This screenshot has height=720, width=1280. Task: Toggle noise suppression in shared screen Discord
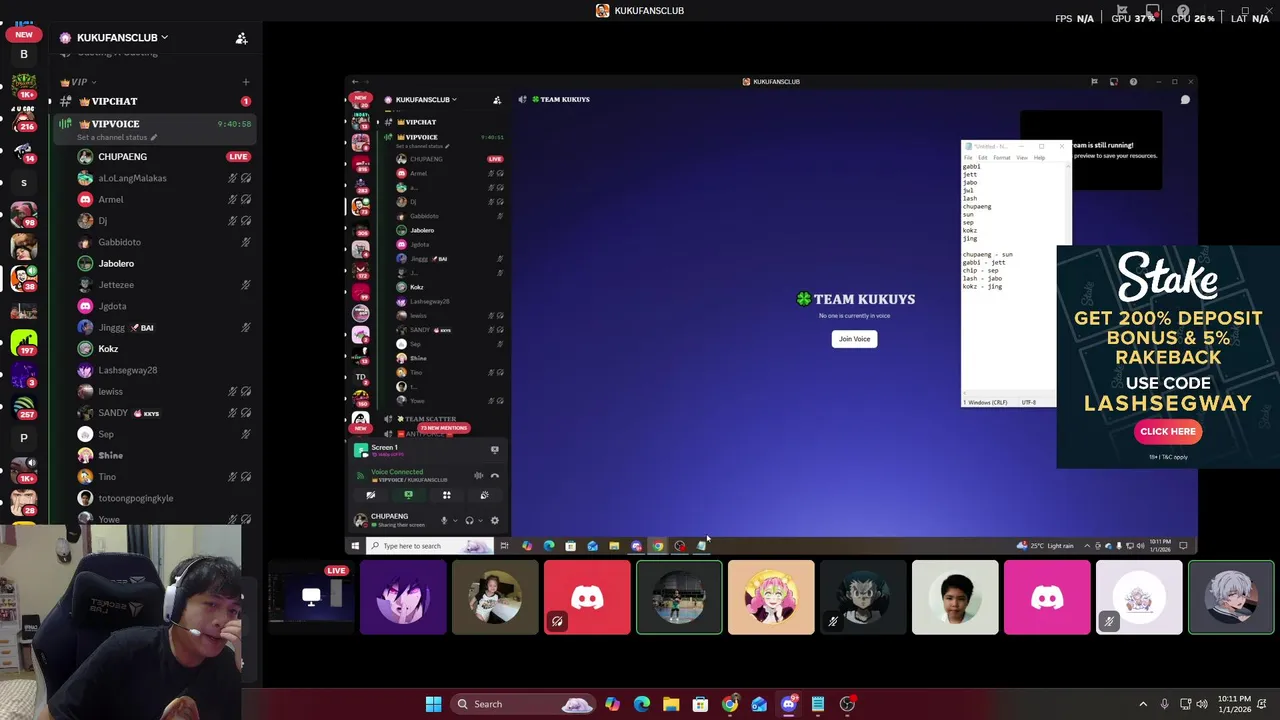478,476
